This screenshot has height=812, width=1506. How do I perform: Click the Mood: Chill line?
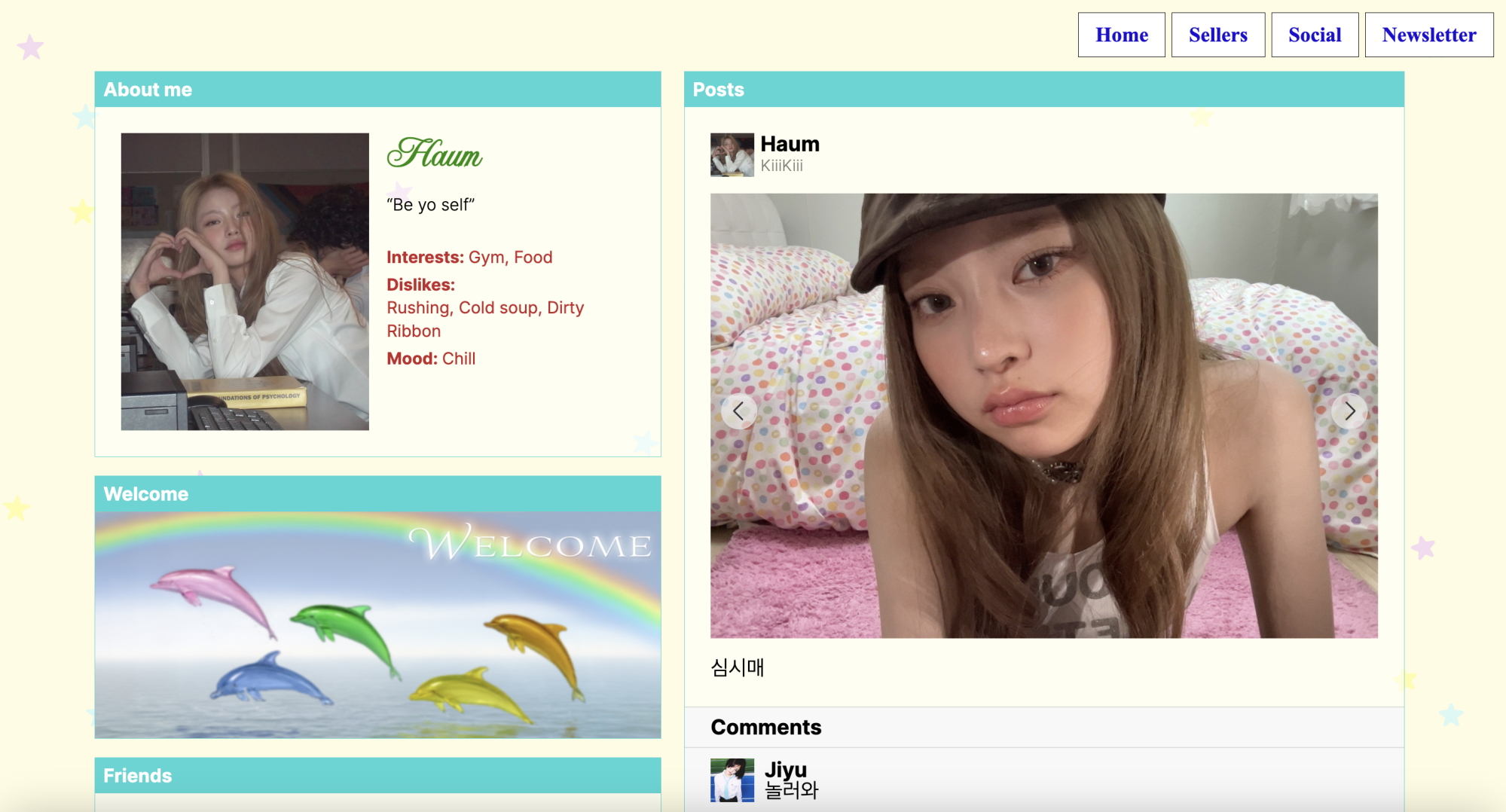(431, 359)
